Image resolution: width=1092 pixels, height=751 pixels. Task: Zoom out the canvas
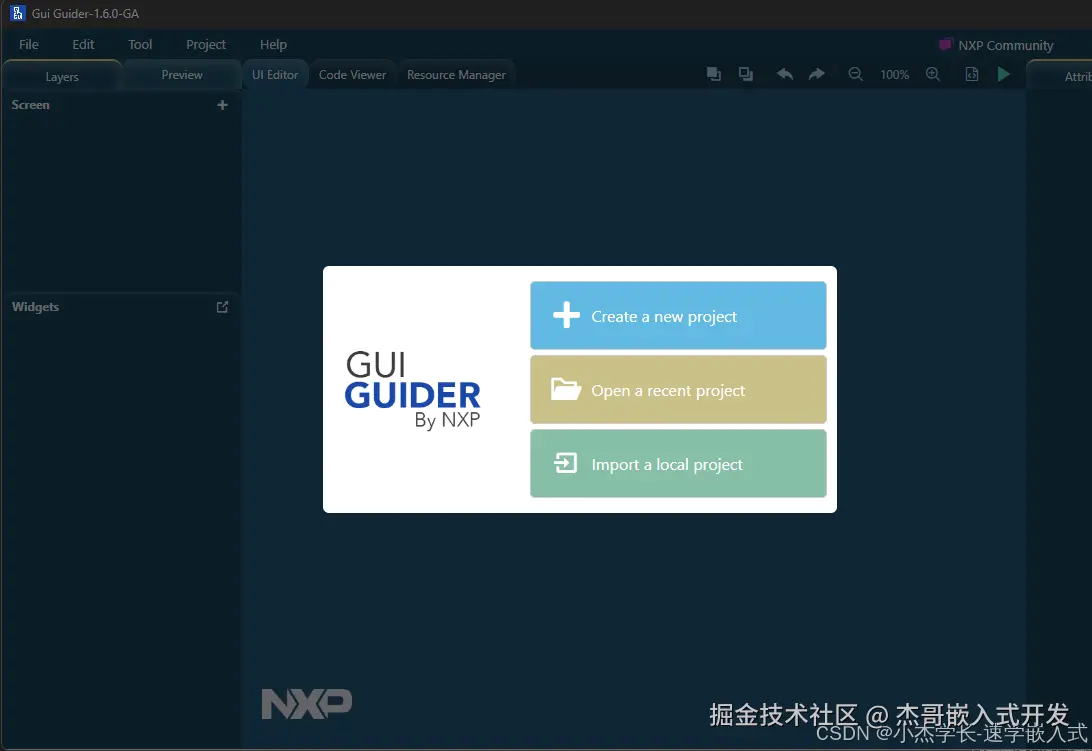pos(855,74)
